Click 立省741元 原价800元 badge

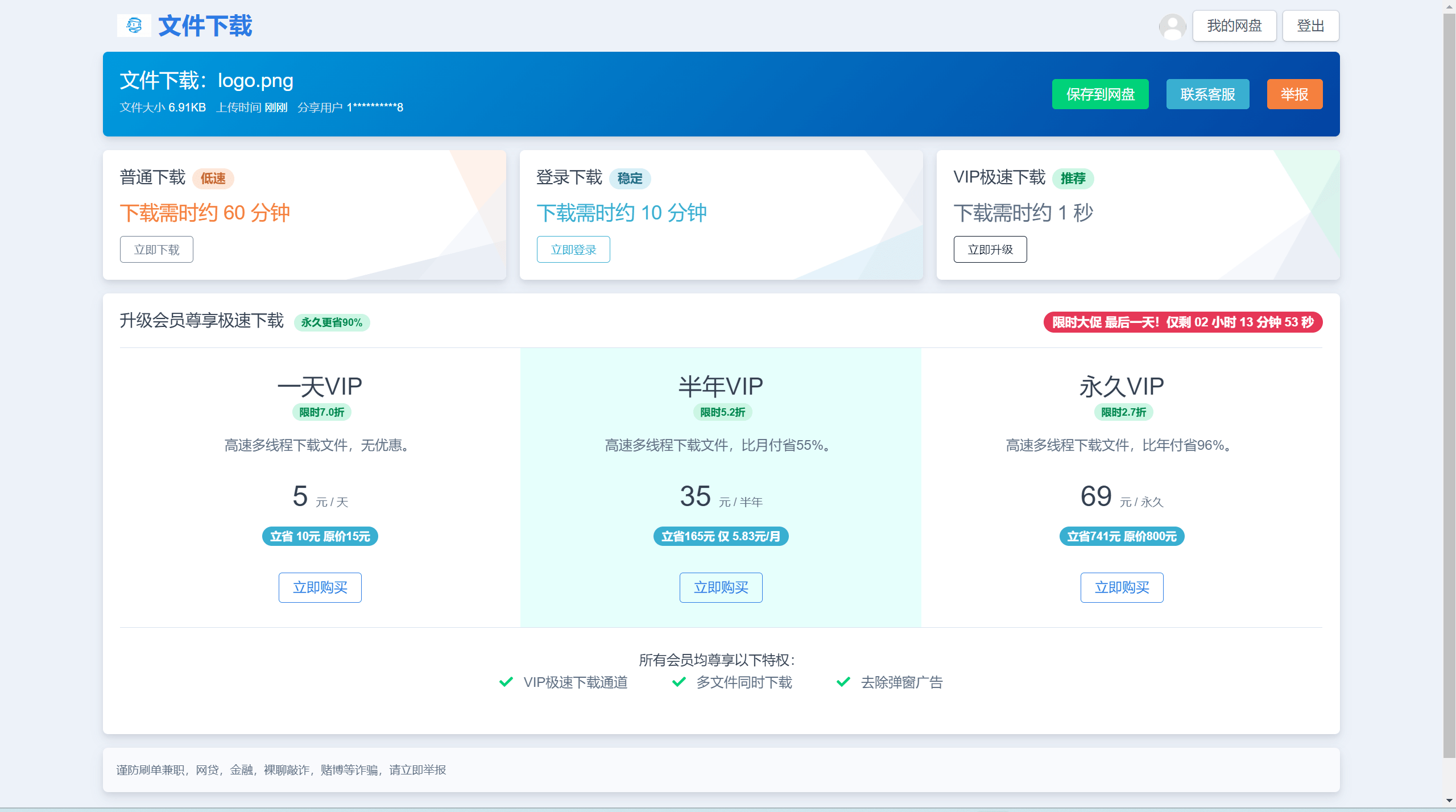[x=1122, y=536]
